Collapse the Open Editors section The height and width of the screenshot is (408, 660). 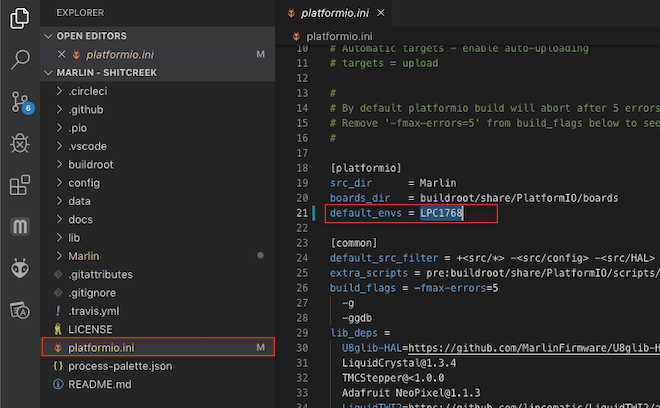point(48,36)
